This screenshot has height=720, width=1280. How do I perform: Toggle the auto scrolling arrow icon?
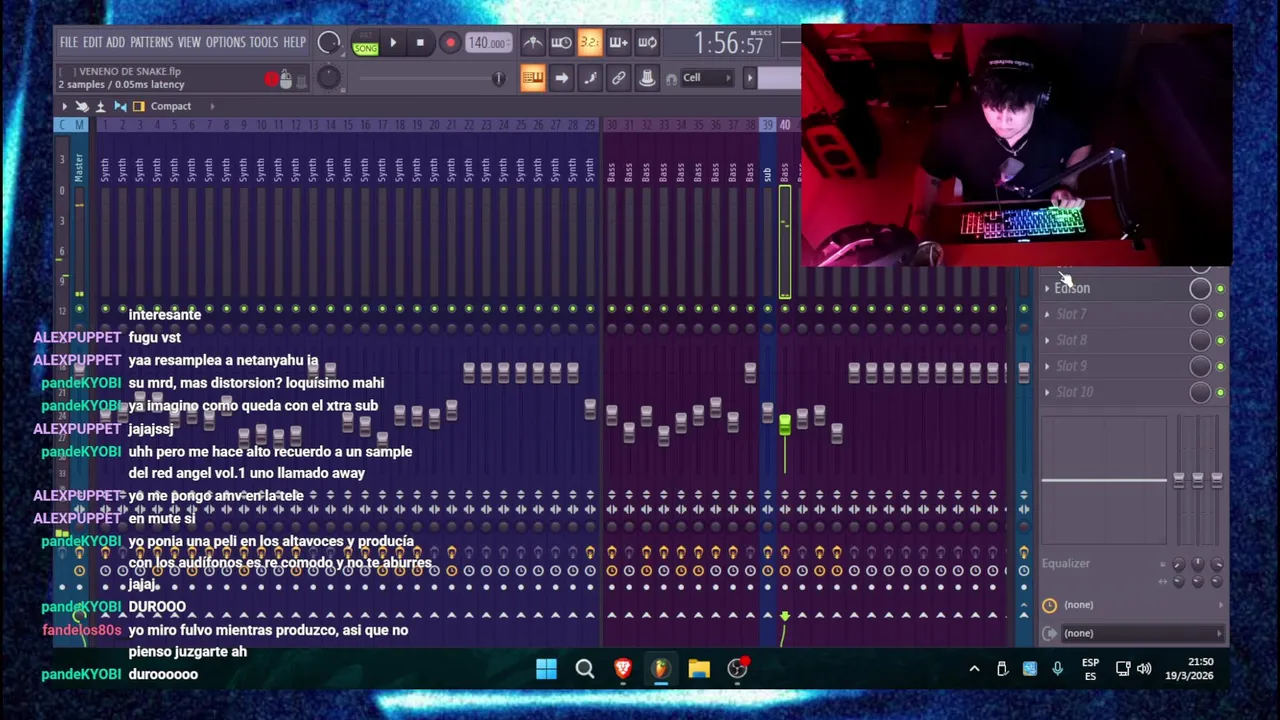561,78
